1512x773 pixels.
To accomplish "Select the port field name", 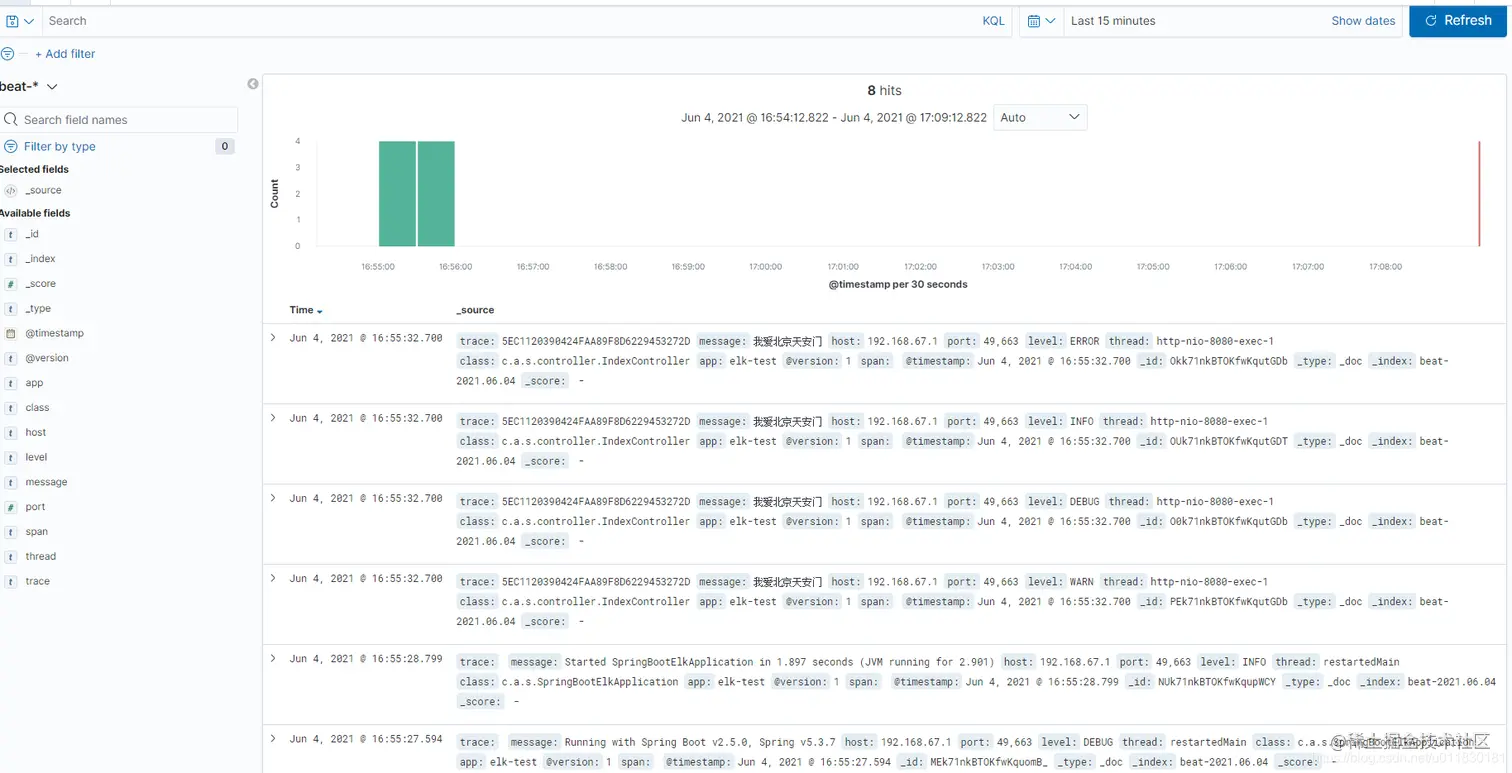I will tap(35, 507).
